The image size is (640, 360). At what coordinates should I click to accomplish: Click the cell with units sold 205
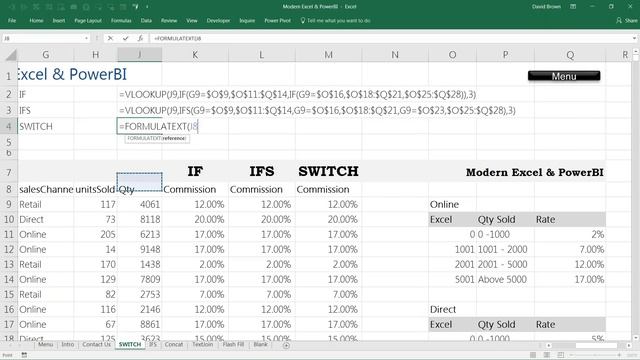[95, 234]
